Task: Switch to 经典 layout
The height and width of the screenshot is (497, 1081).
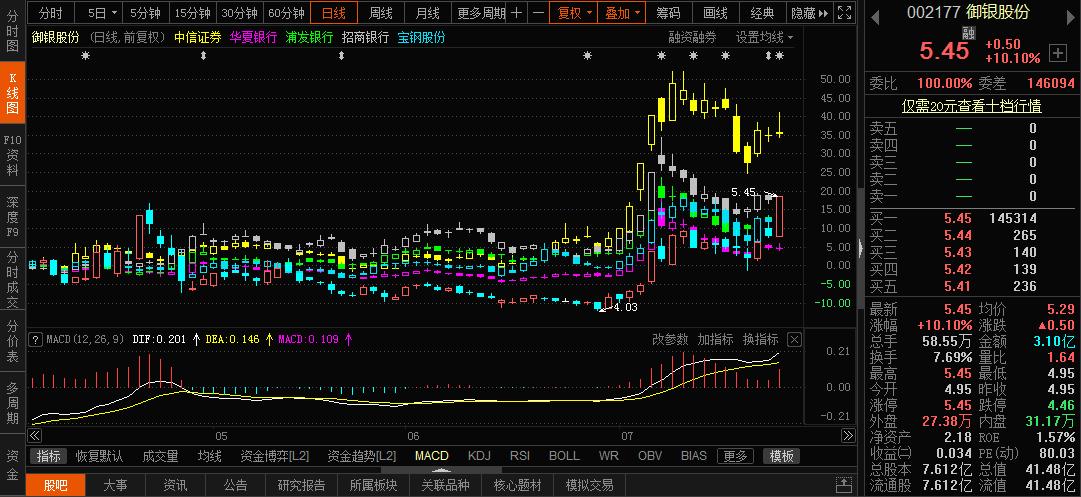Action: 762,12
